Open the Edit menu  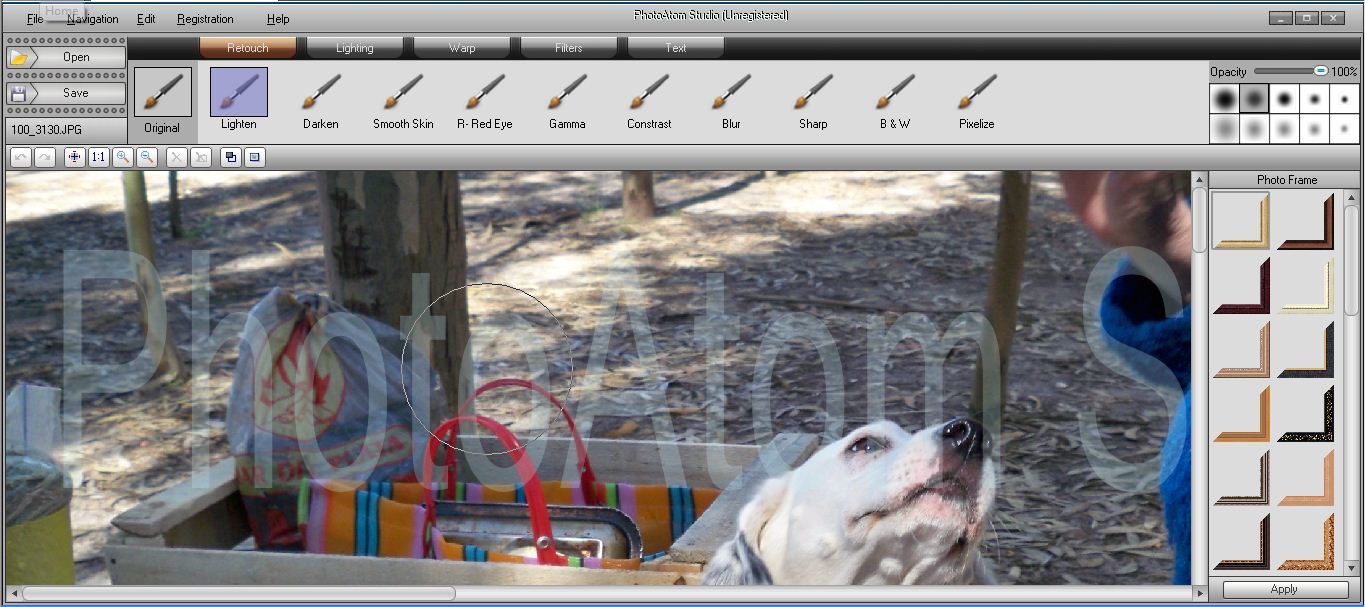point(146,19)
